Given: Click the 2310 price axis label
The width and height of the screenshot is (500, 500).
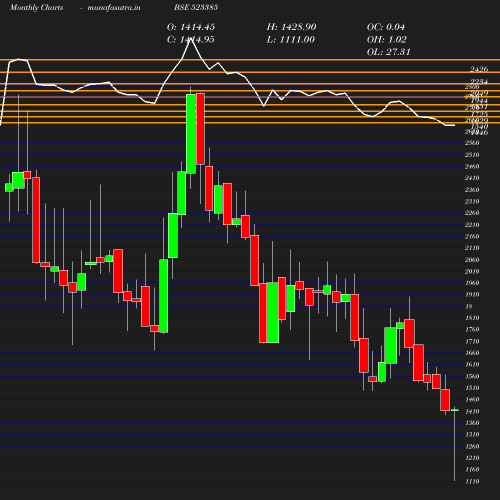Looking at the screenshot, I should tap(472, 201).
